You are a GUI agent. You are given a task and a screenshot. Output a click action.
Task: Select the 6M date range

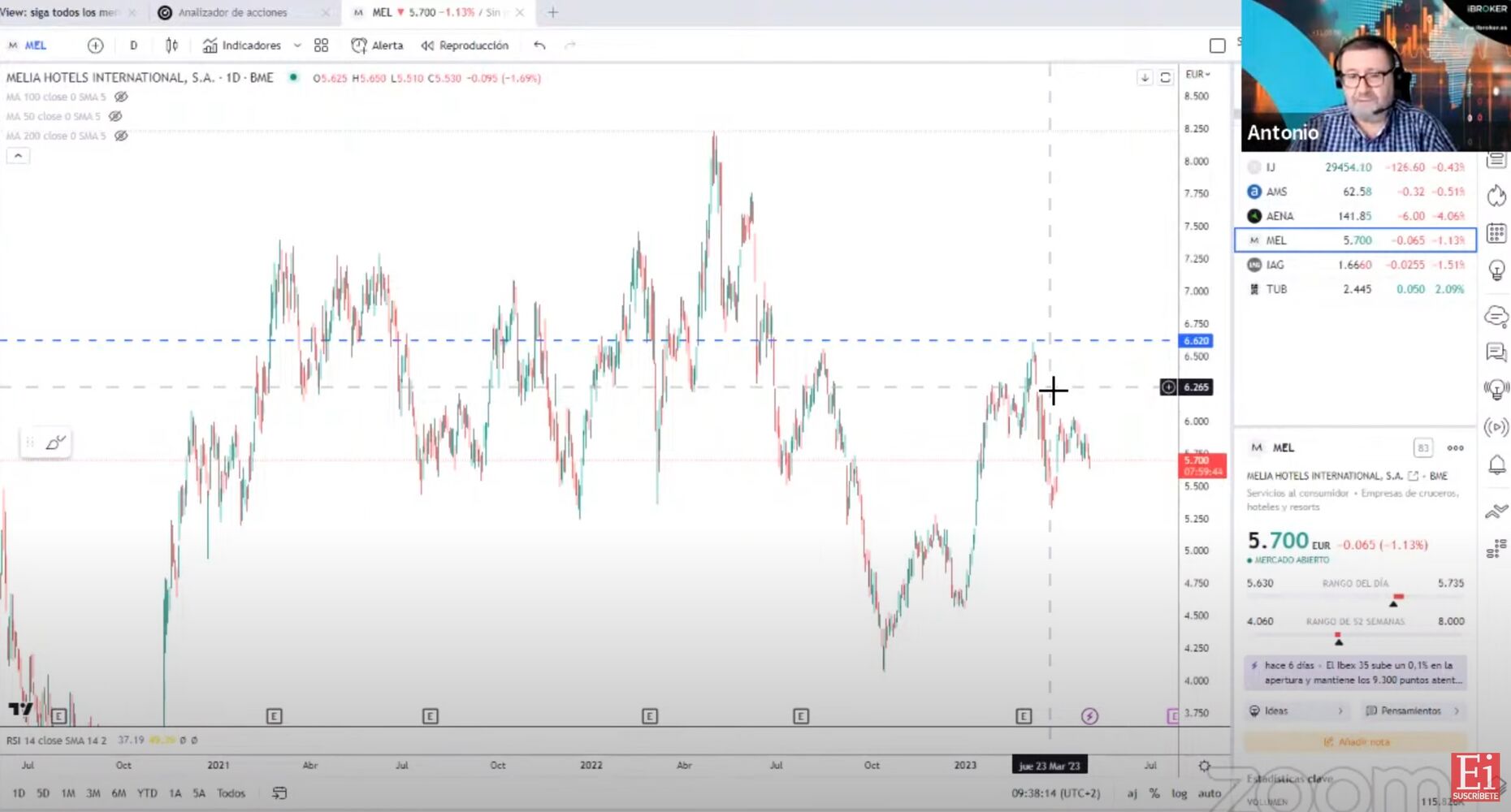(x=119, y=793)
